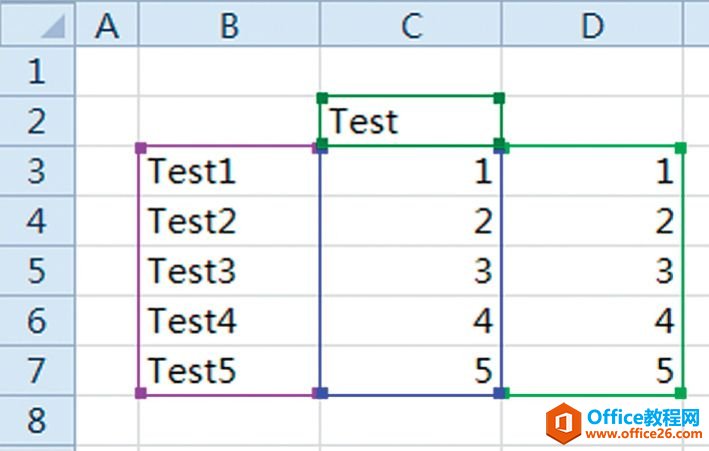This screenshot has width=709, height=451.
Task: Select column A header
Action: point(107,24)
